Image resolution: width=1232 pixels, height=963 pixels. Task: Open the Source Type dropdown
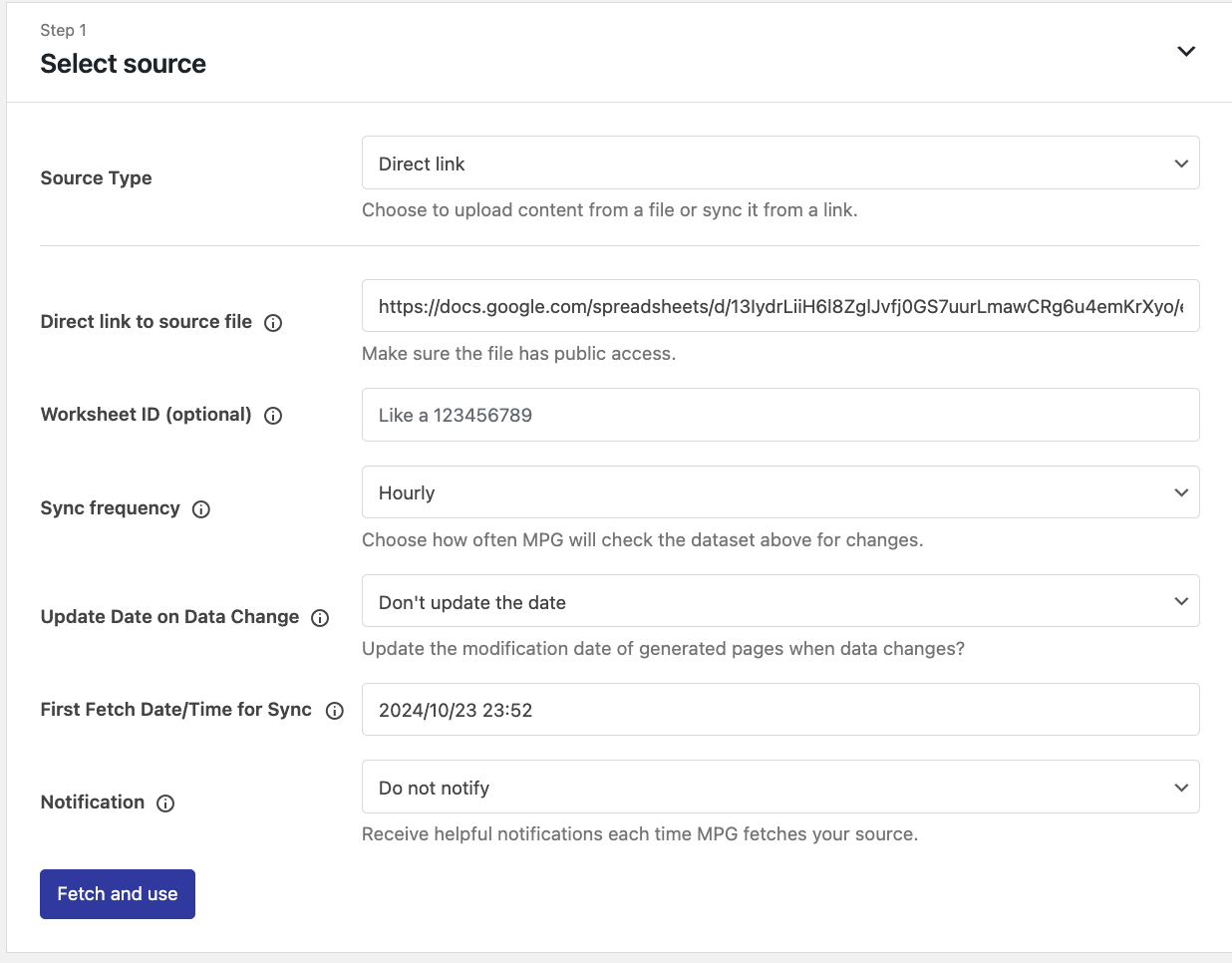tap(779, 163)
